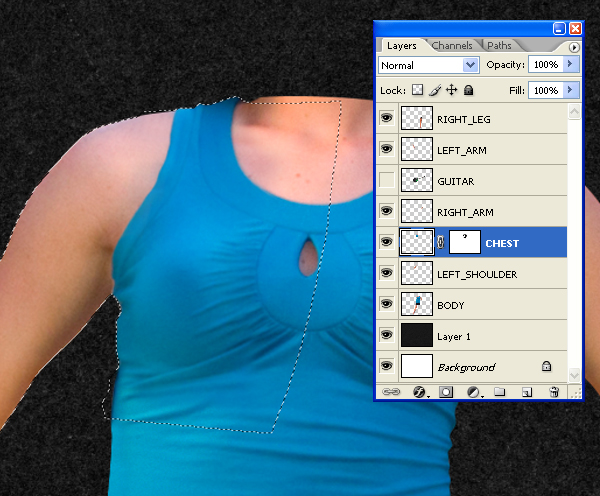Screen dimensions: 600x496
Task: Hide the RIGHT_LEG layer
Action: 386,117
